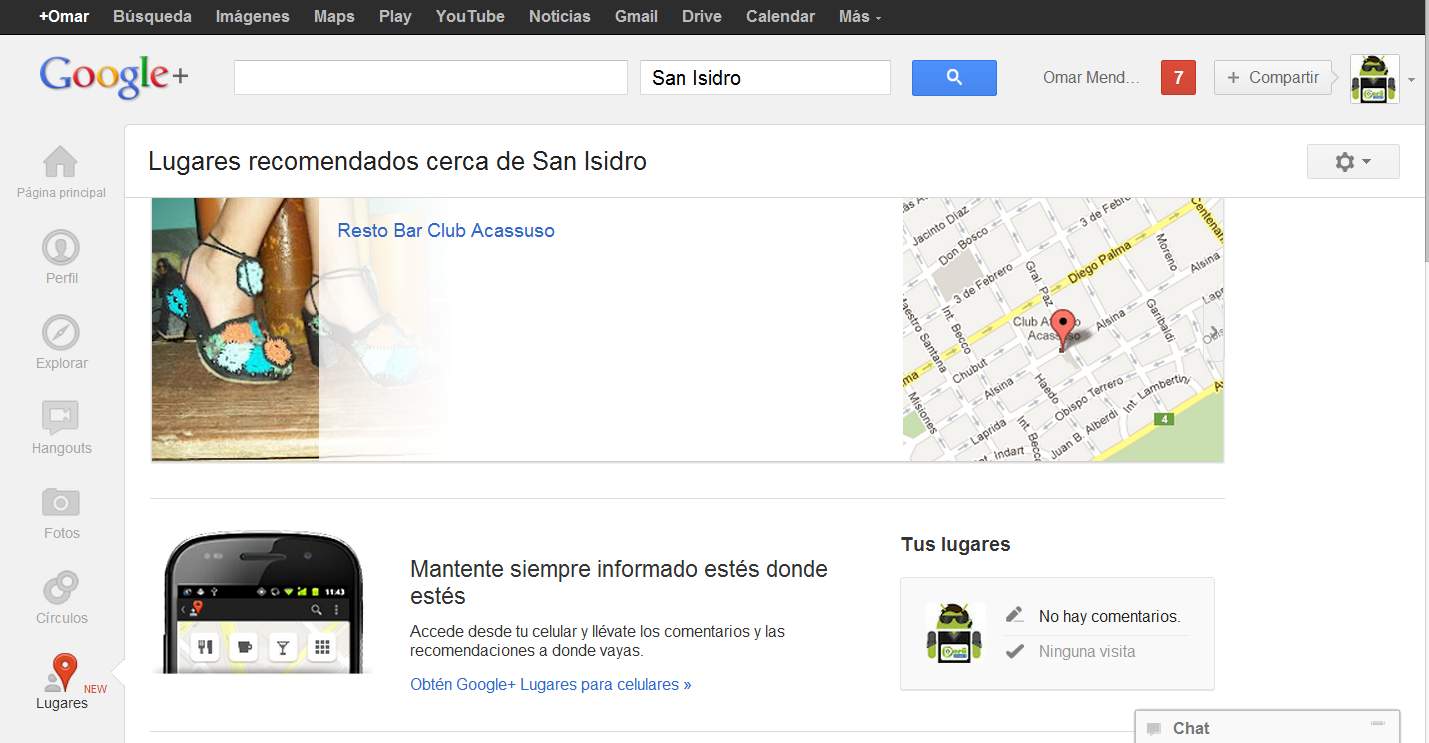The image size is (1429, 743).
Task: Click the blue search magnifier button
Action: coord(954,78)
